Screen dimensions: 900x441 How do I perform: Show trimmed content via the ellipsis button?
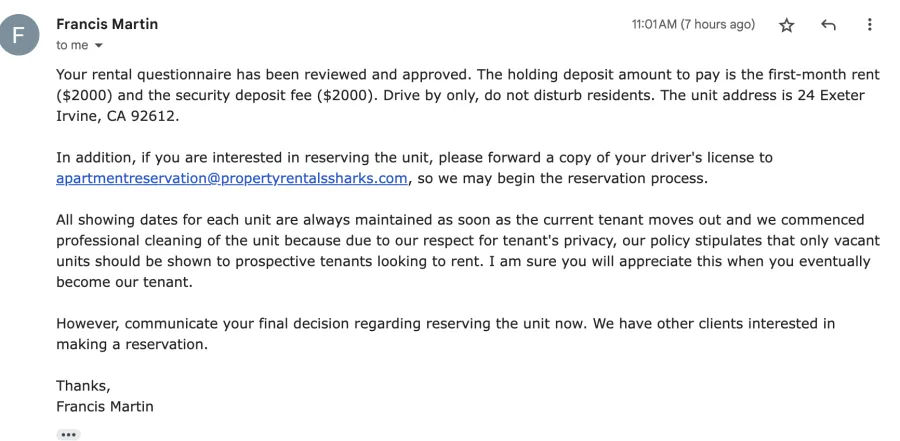(x=68, y=435)
